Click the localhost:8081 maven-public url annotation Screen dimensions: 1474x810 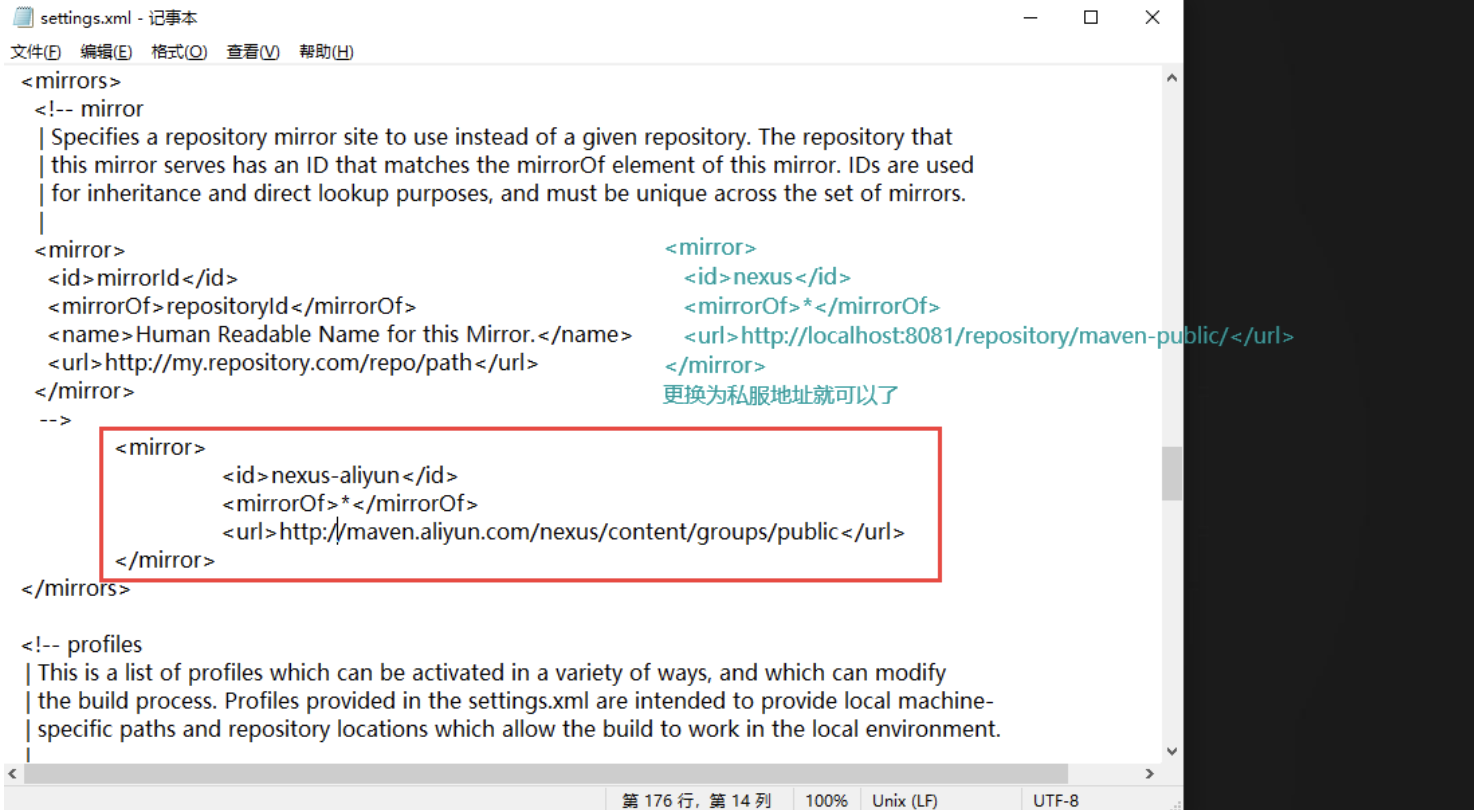pos(989,336)
